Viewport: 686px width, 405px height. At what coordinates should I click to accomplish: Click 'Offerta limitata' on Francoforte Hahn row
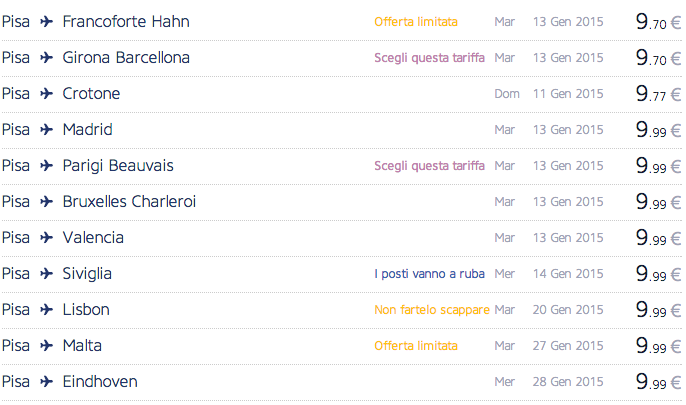[x=416, y=22]
